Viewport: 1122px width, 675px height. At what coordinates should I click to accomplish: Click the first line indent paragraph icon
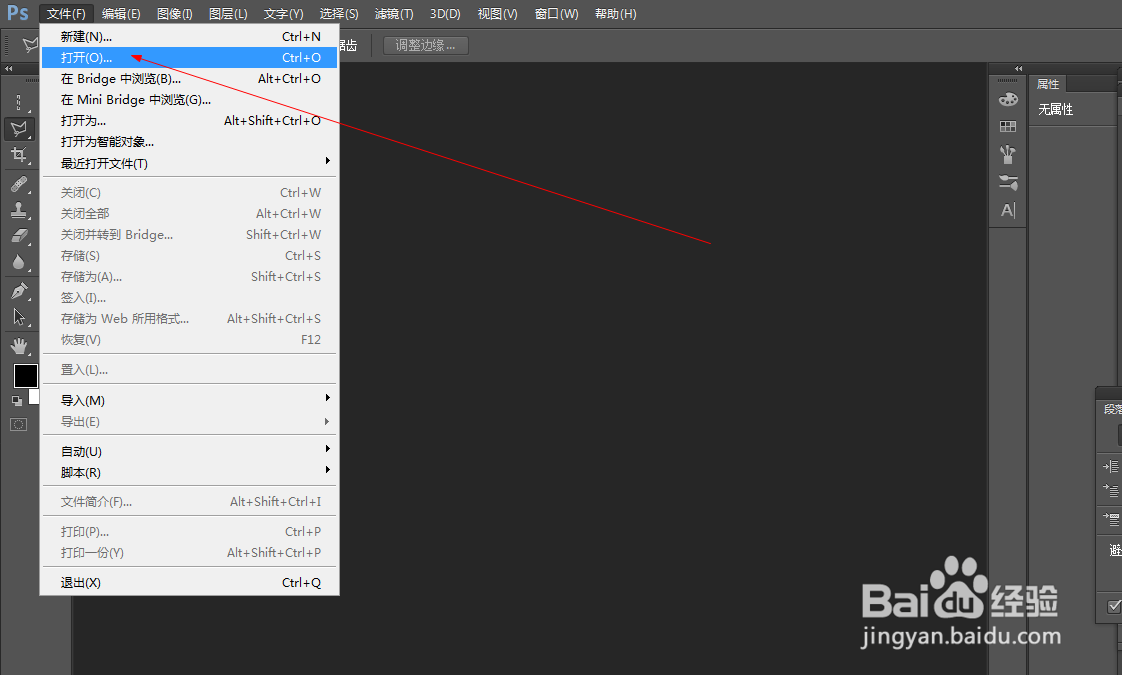coord(1111,490)
